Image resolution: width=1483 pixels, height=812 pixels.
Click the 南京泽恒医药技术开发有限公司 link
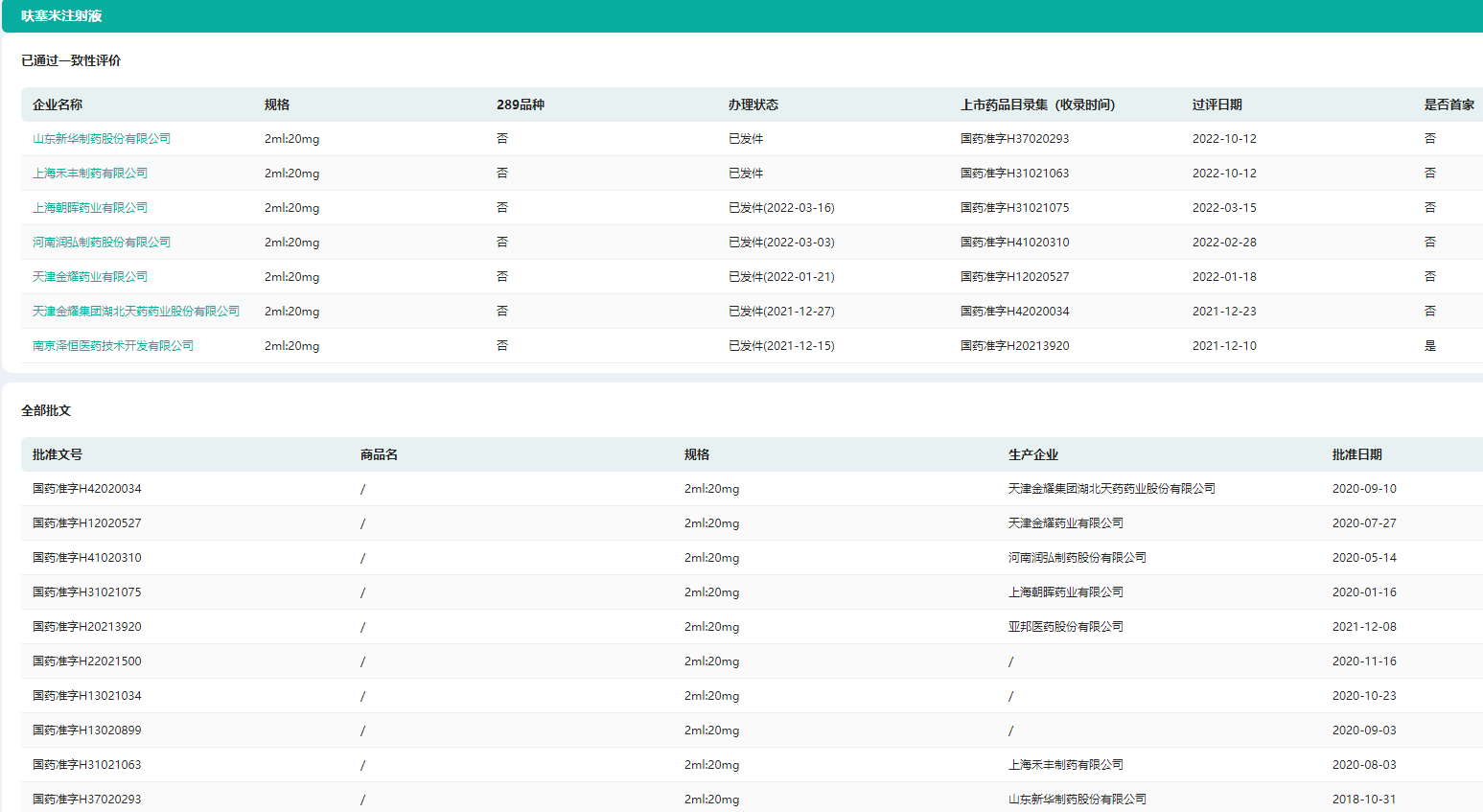(113, 346)
